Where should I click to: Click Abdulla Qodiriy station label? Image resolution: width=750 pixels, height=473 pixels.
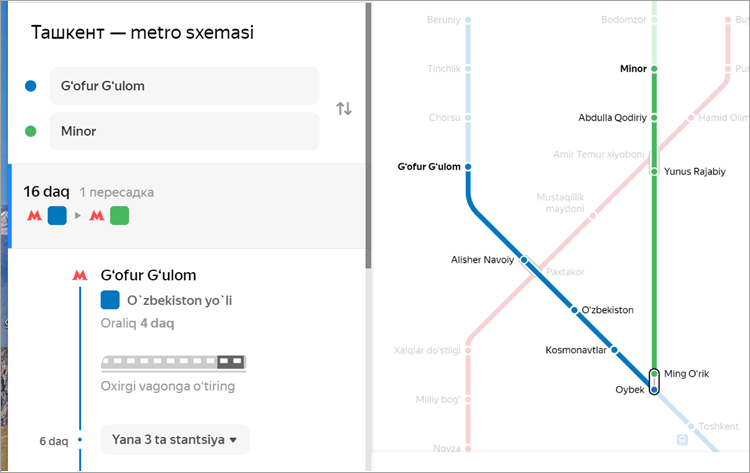click(x=612, y=118)
